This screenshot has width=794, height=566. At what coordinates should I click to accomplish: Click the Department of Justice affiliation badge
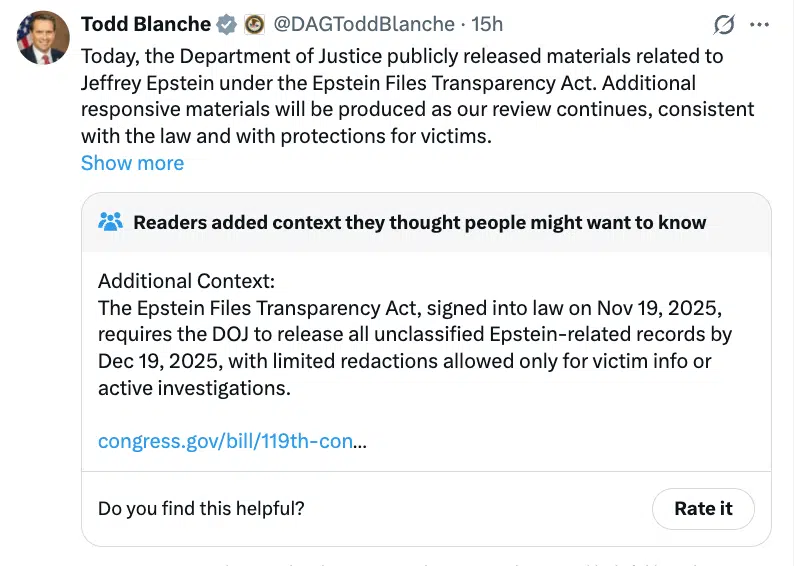point(254,23)
